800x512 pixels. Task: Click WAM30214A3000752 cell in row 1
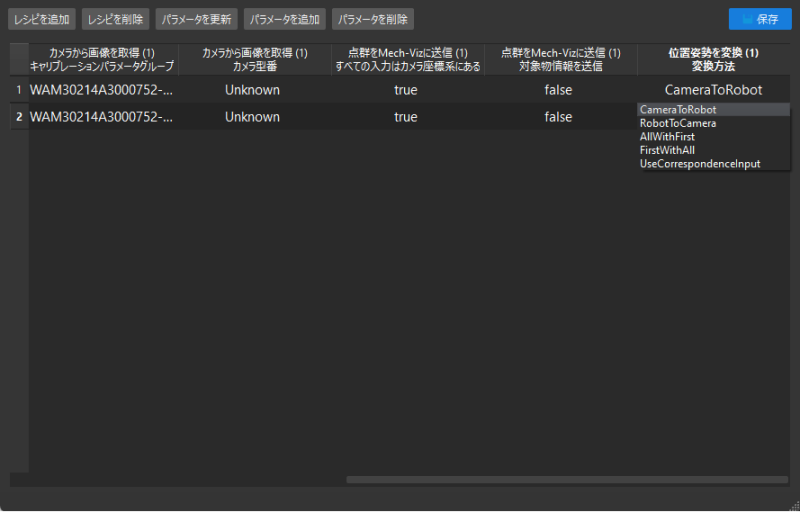[104, 90]
